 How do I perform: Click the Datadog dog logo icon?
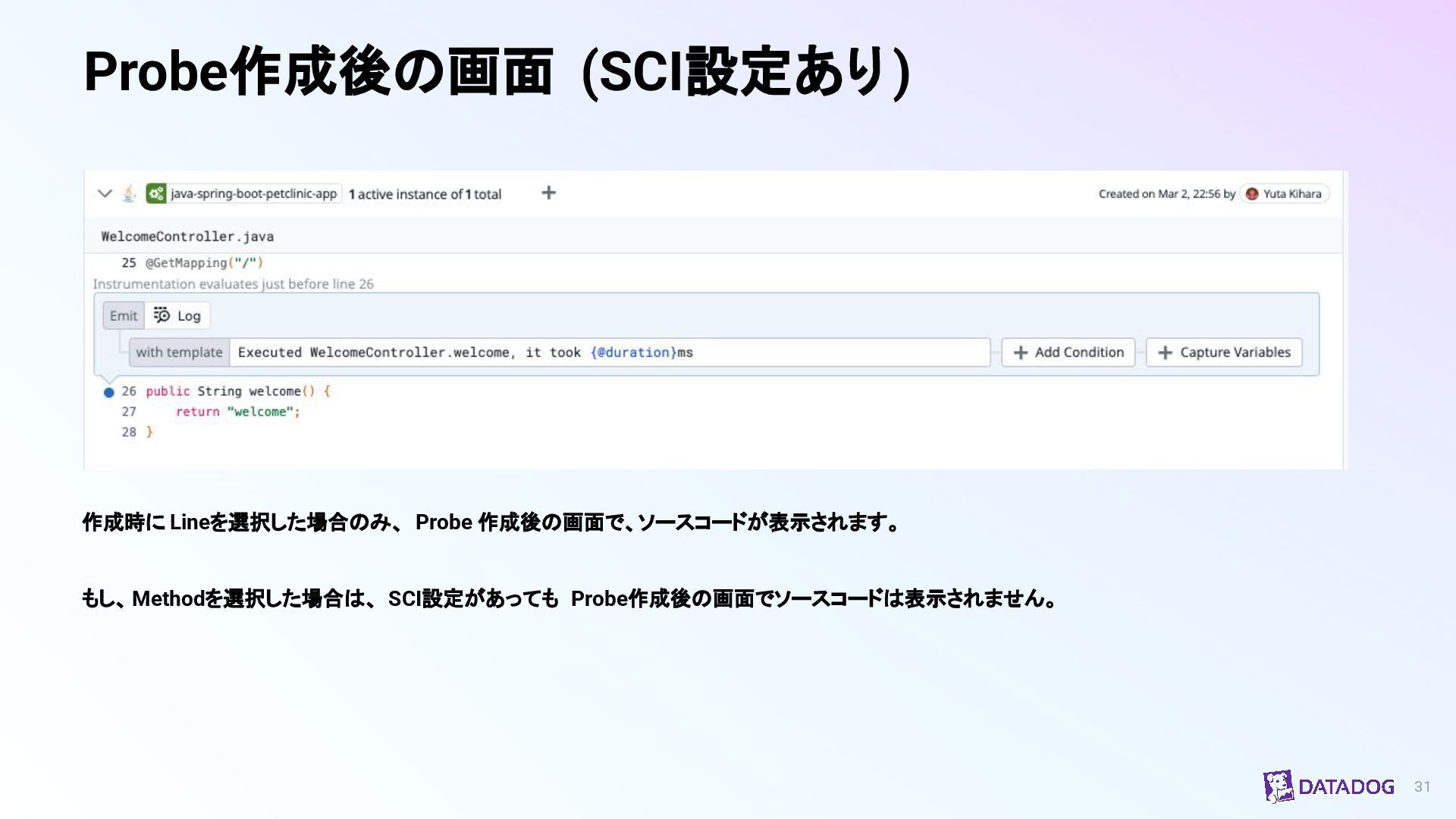pos(1279,786)
